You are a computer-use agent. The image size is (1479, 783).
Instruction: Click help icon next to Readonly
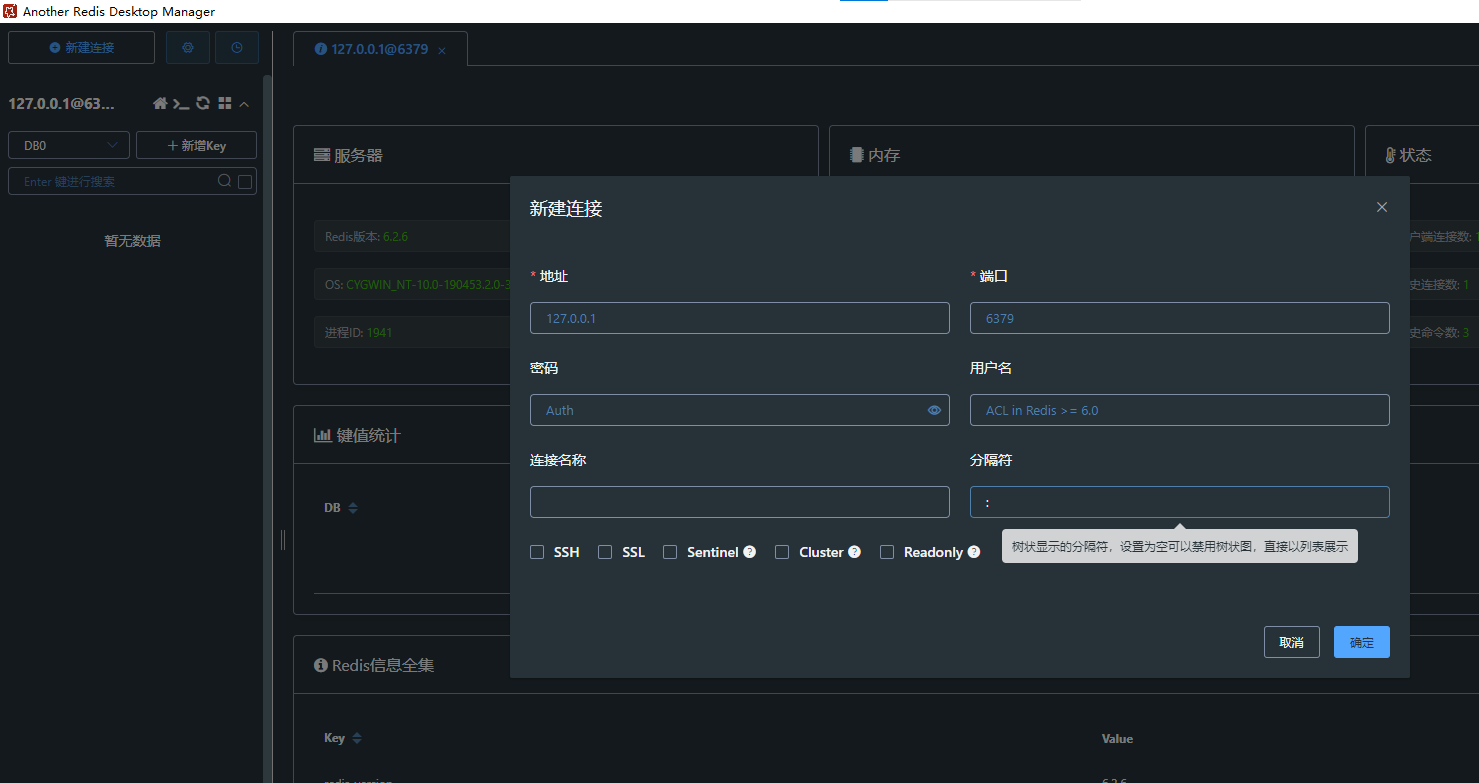974,552
